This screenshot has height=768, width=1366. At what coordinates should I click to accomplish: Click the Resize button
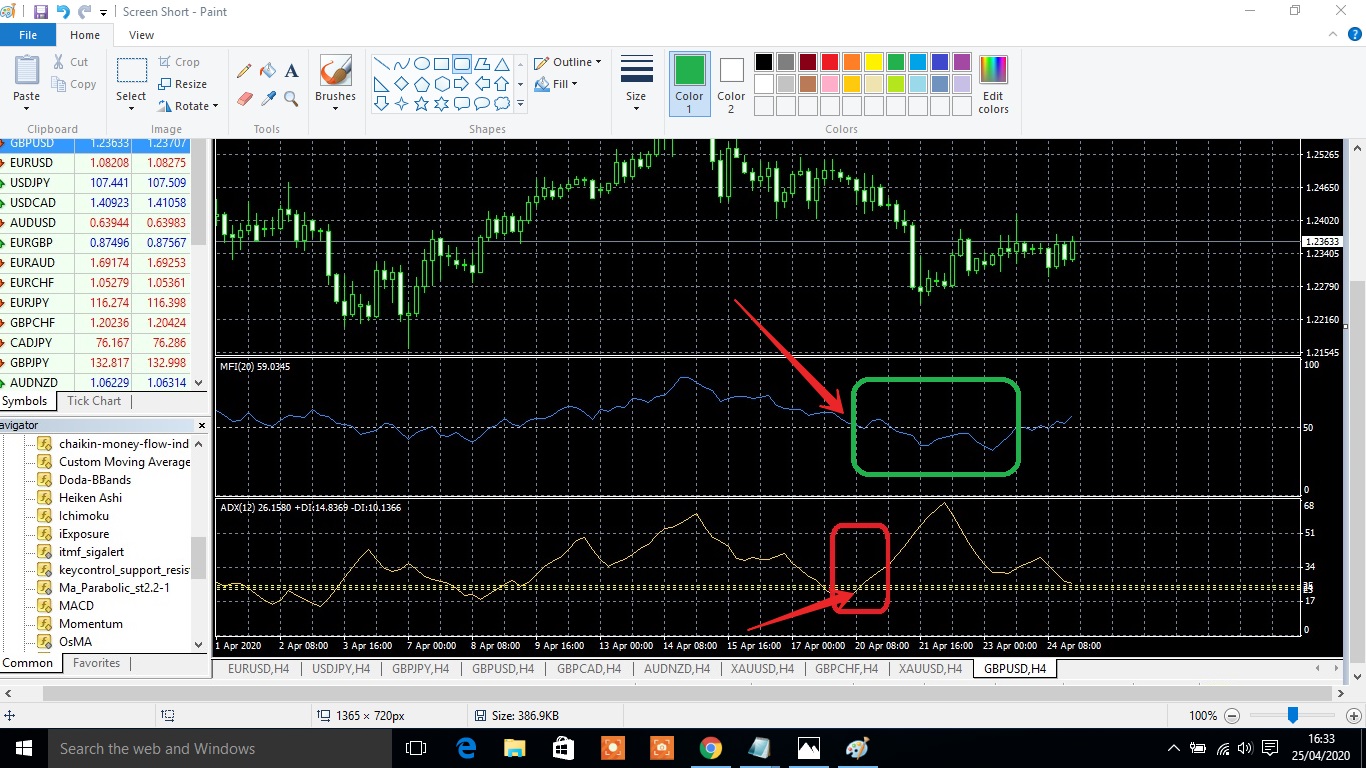pos(185,84)
